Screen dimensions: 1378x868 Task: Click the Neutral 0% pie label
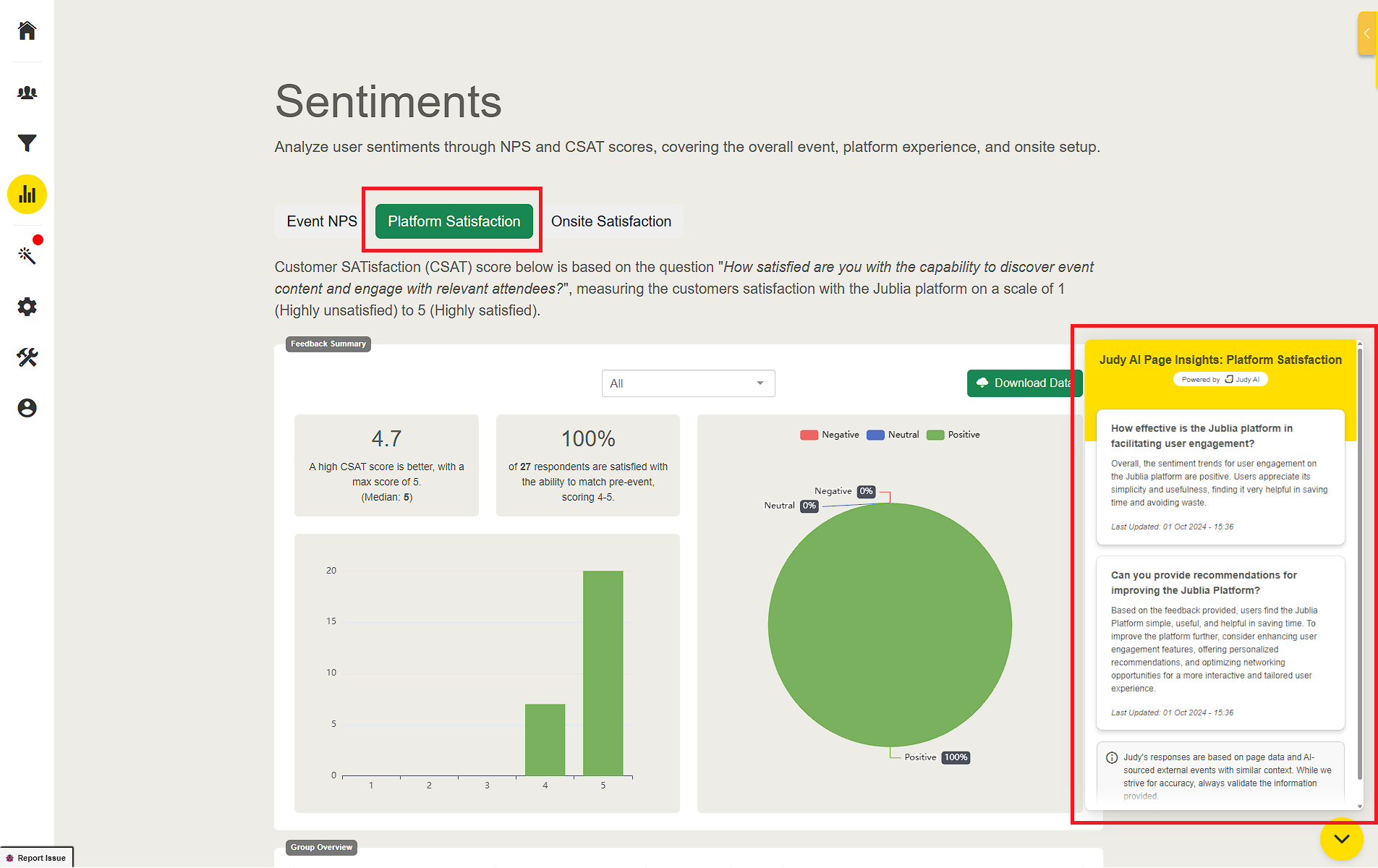791,506
